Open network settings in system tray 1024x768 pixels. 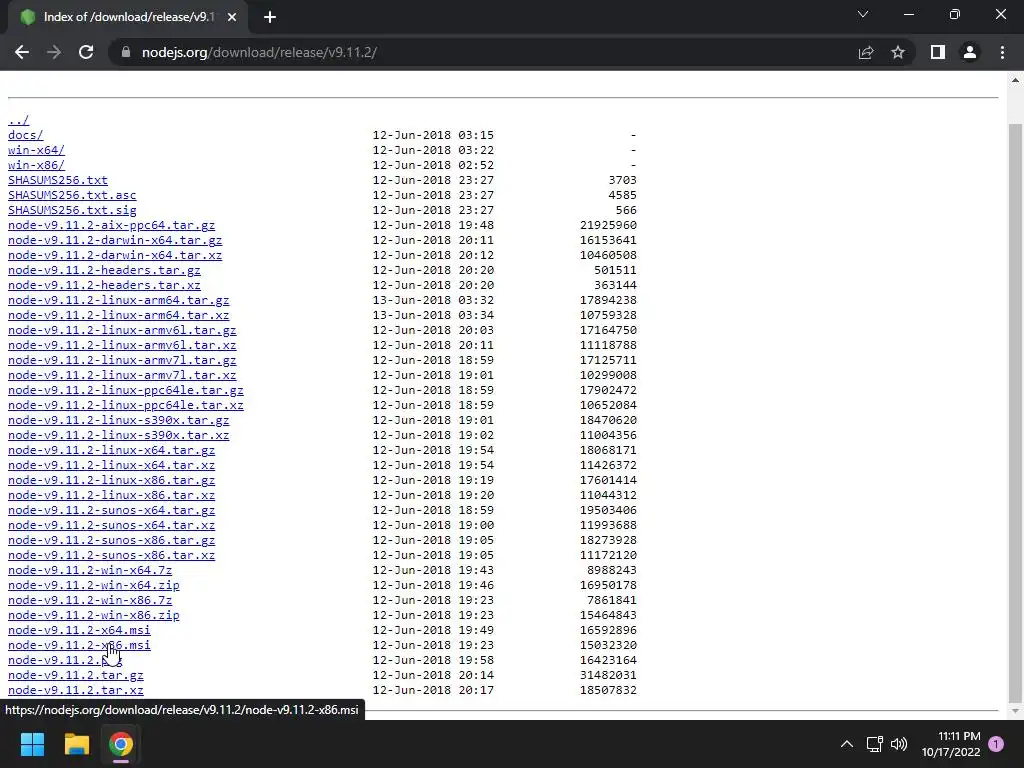point(874,744)
